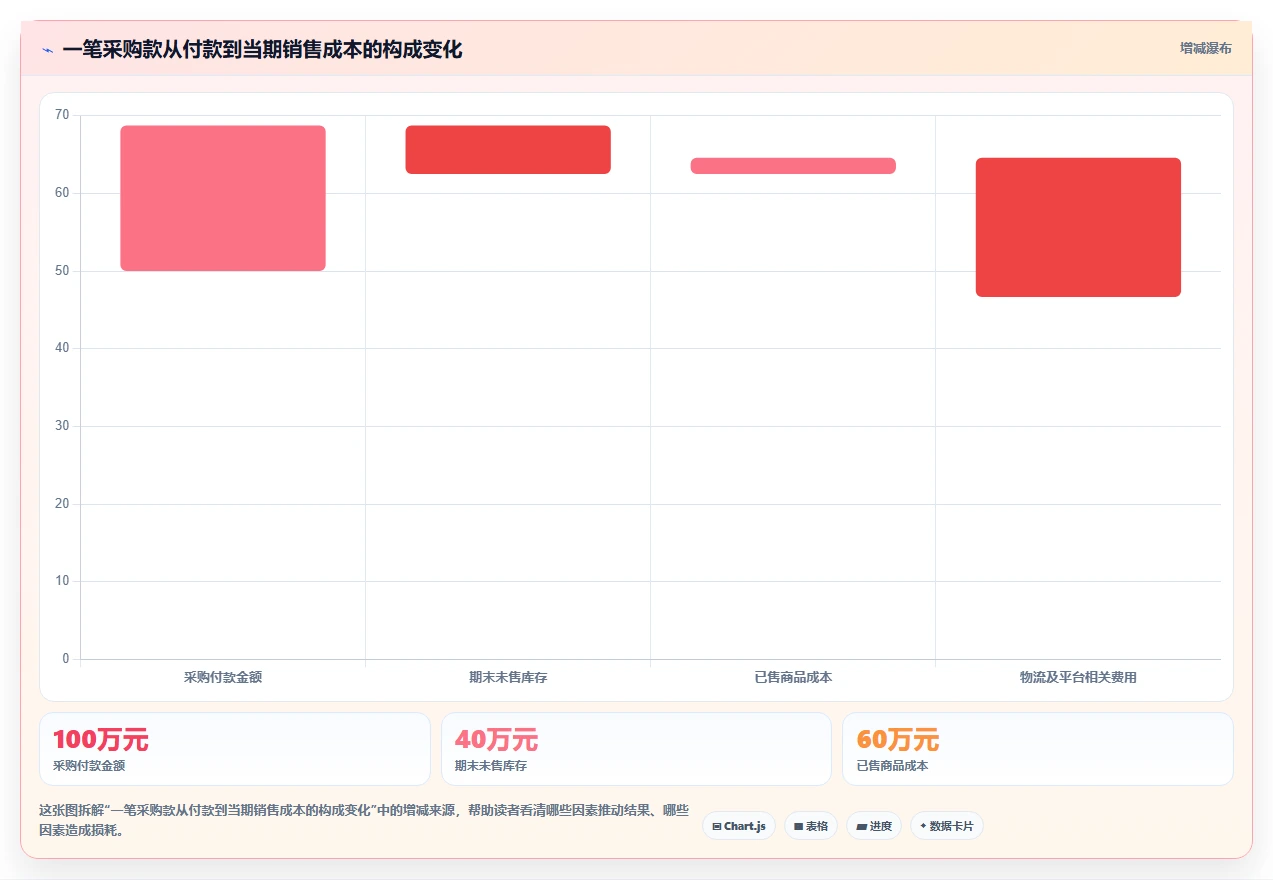Click the 采购付款金额 waterfall bar

223,198
